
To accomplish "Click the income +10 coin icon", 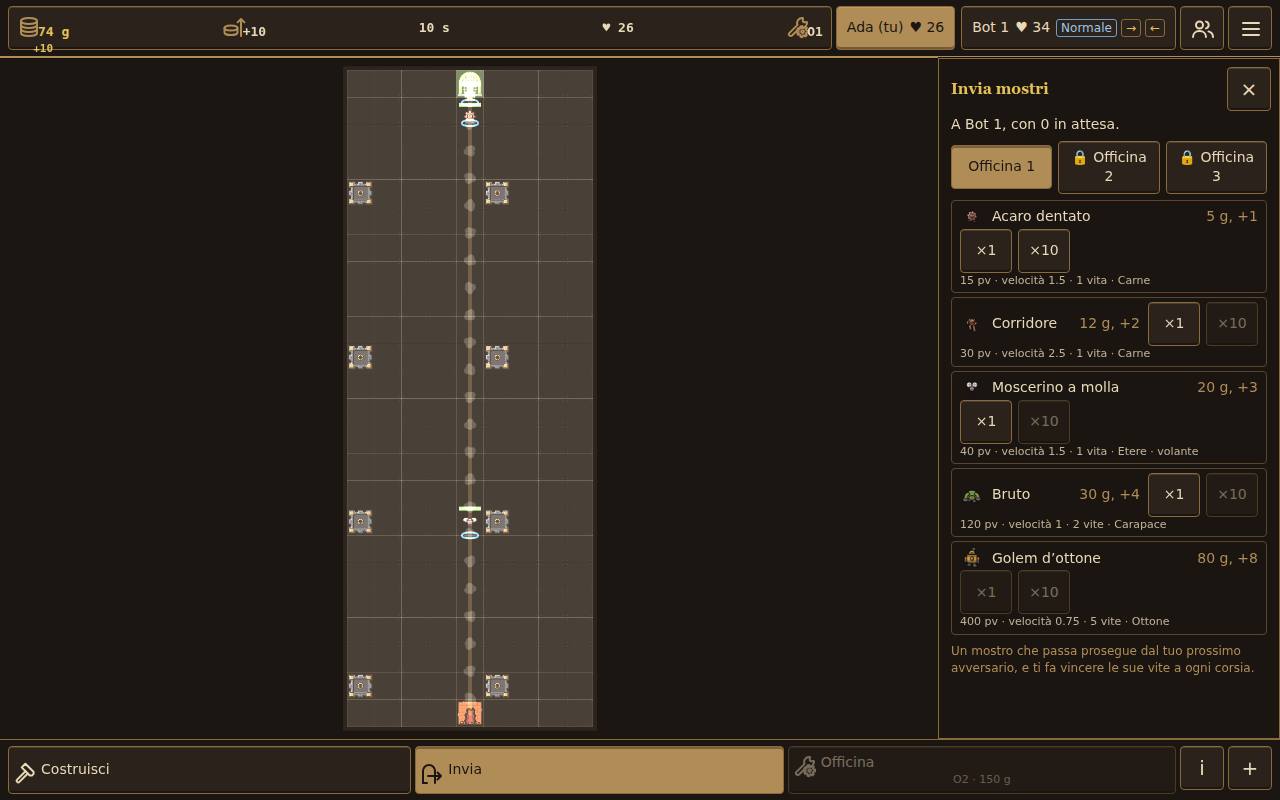I will [x=233, y=27].
